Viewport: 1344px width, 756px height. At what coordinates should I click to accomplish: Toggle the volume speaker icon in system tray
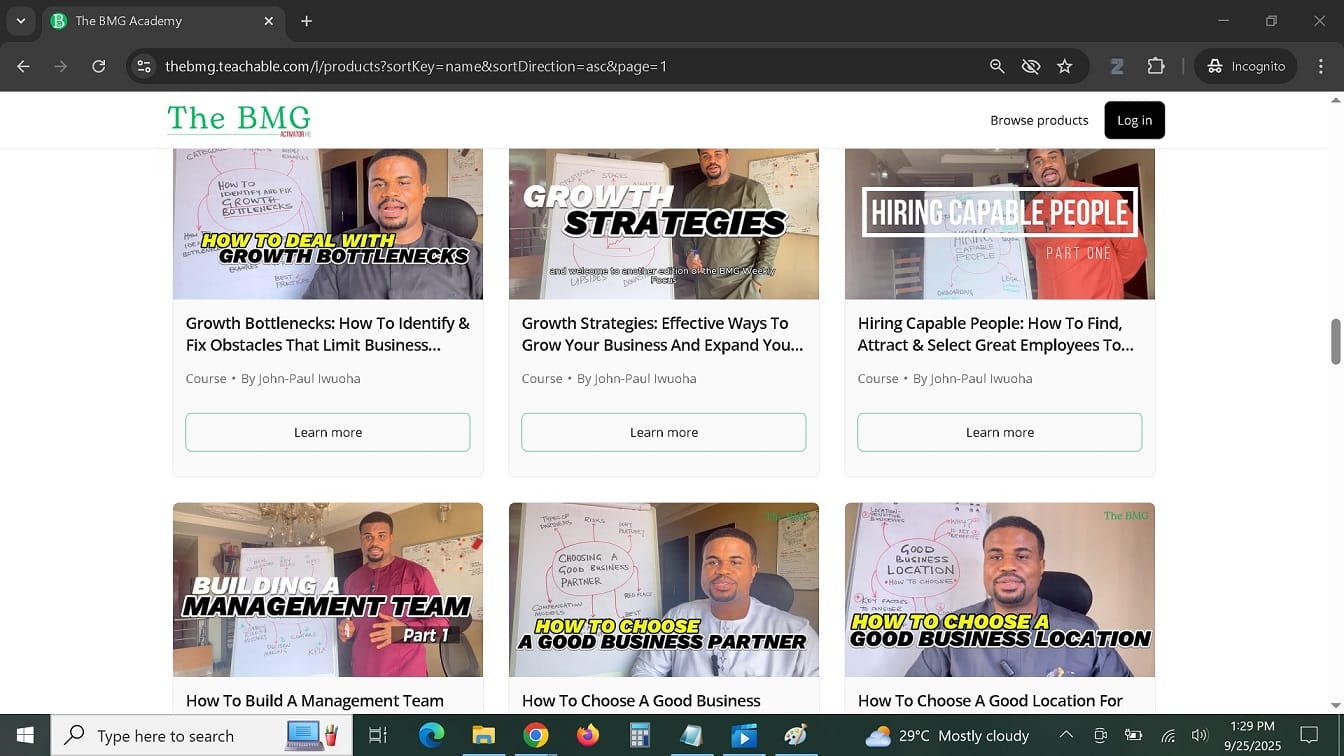tap(1200, 736)
